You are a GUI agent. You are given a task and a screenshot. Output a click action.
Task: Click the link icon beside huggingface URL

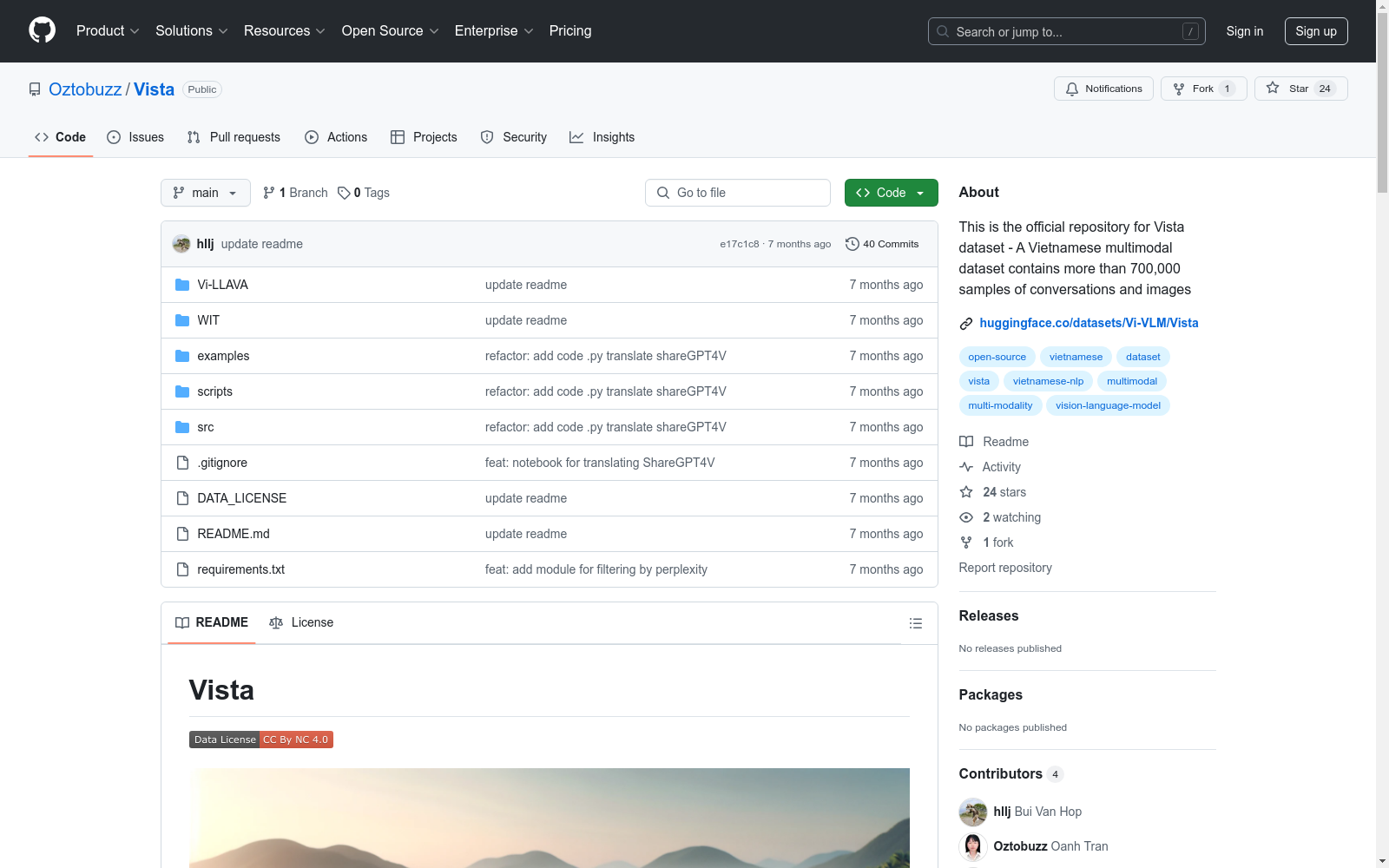coord(966,324)
